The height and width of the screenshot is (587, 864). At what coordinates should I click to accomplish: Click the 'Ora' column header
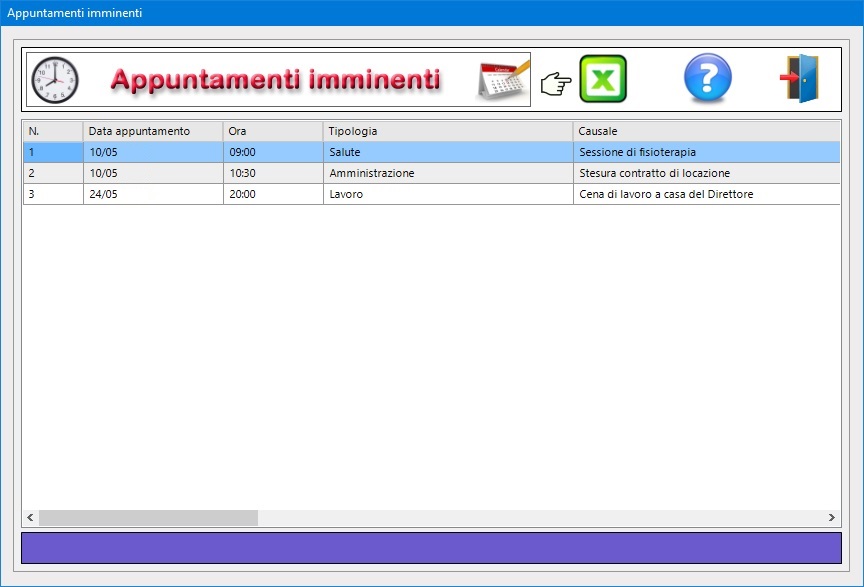pyautogui.click(x=272, y=131)
